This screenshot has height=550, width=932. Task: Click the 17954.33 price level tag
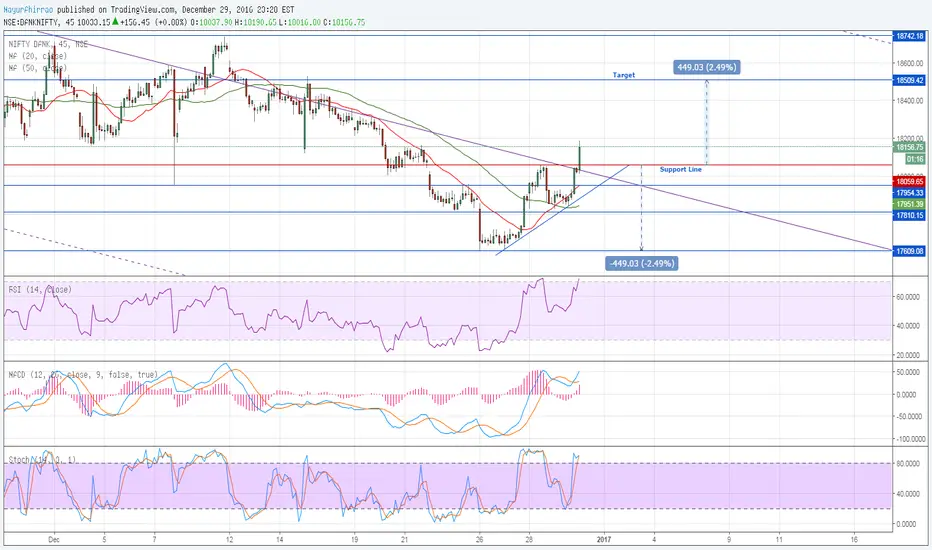(909, 193)
